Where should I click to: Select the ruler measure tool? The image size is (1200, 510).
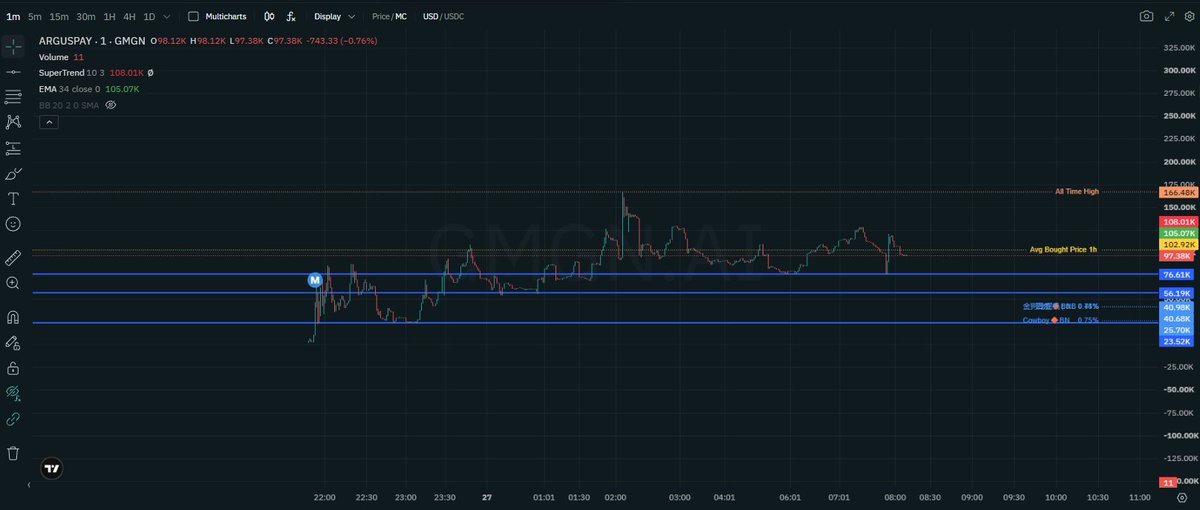(13, 258)
